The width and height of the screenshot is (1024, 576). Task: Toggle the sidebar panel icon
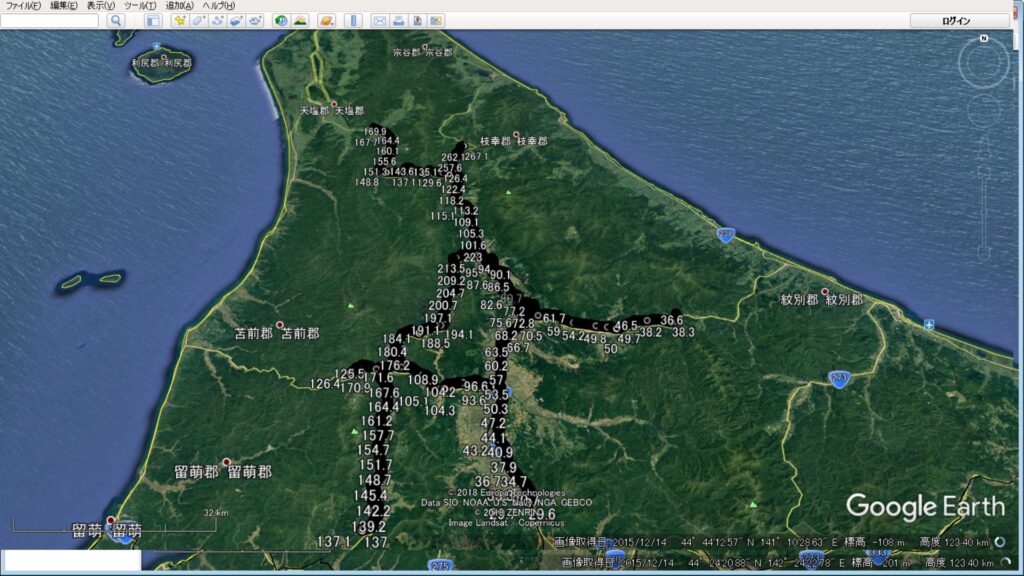pyautogui.click(x=152, y=20)
